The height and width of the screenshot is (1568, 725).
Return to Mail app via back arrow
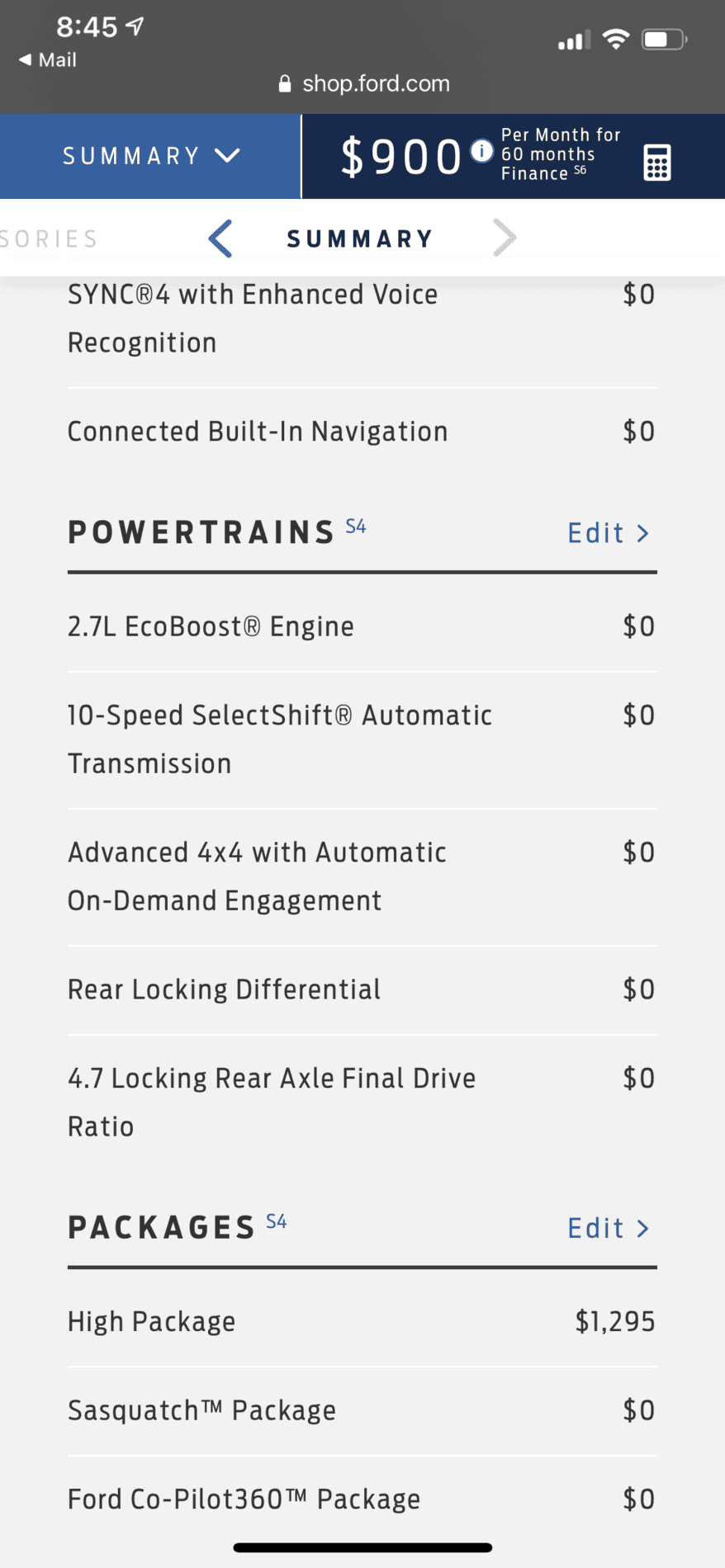47,60
